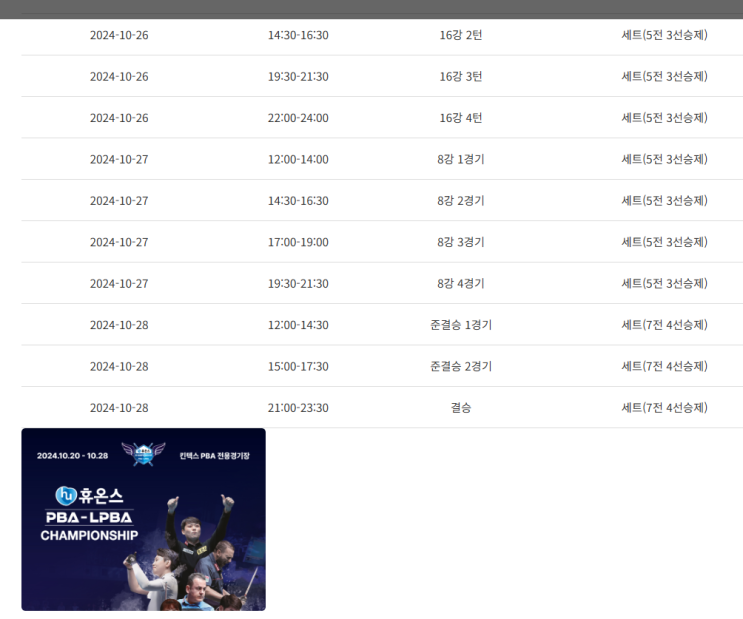Open the Hueons PBA-LPBA Championship poster thumbnail
Image resolution: width=743 pixels, height=619 pixels.
coord(143,519)
